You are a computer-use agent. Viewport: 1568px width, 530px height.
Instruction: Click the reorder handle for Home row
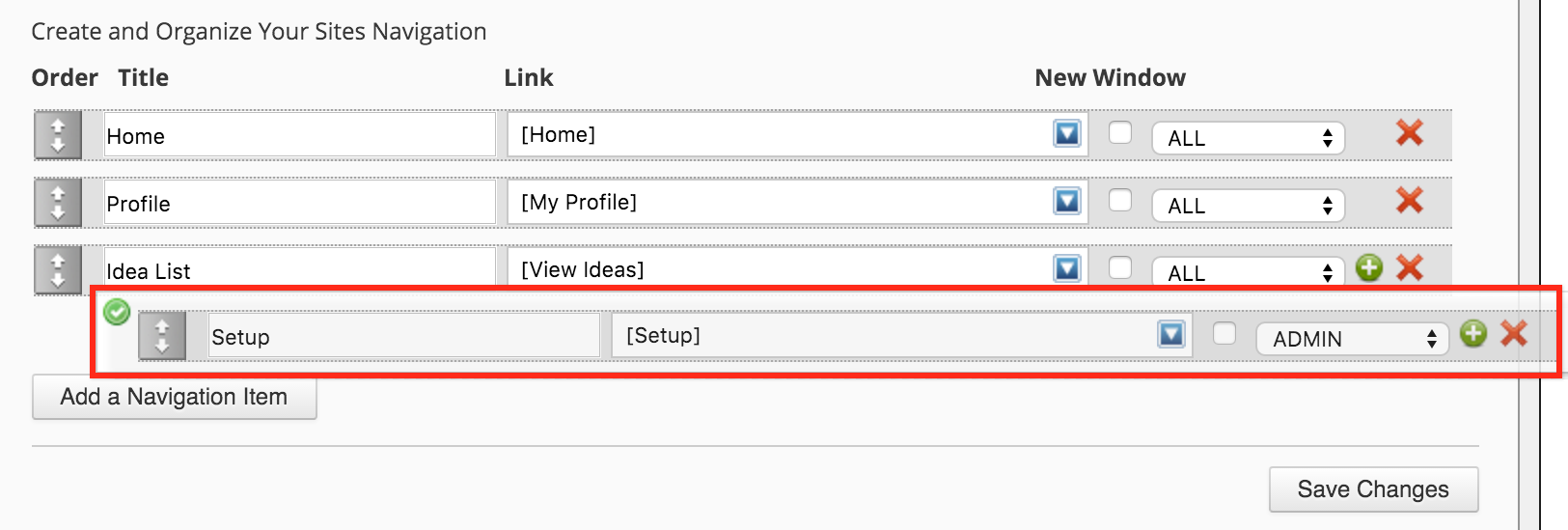pos(58,135)
